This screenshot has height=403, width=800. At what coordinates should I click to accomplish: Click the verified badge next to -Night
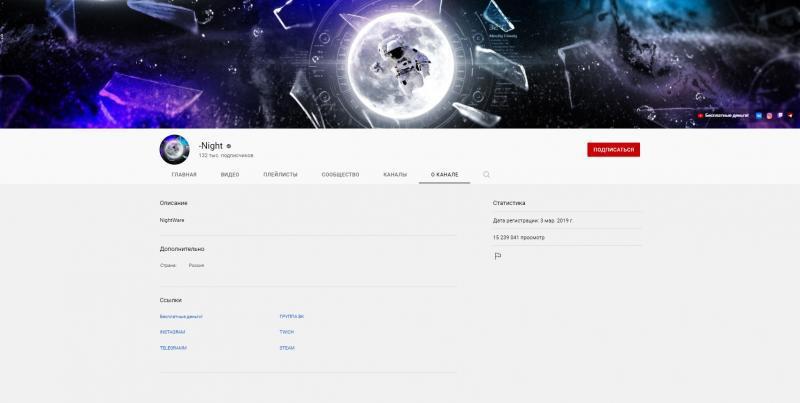tap(229, 146)
